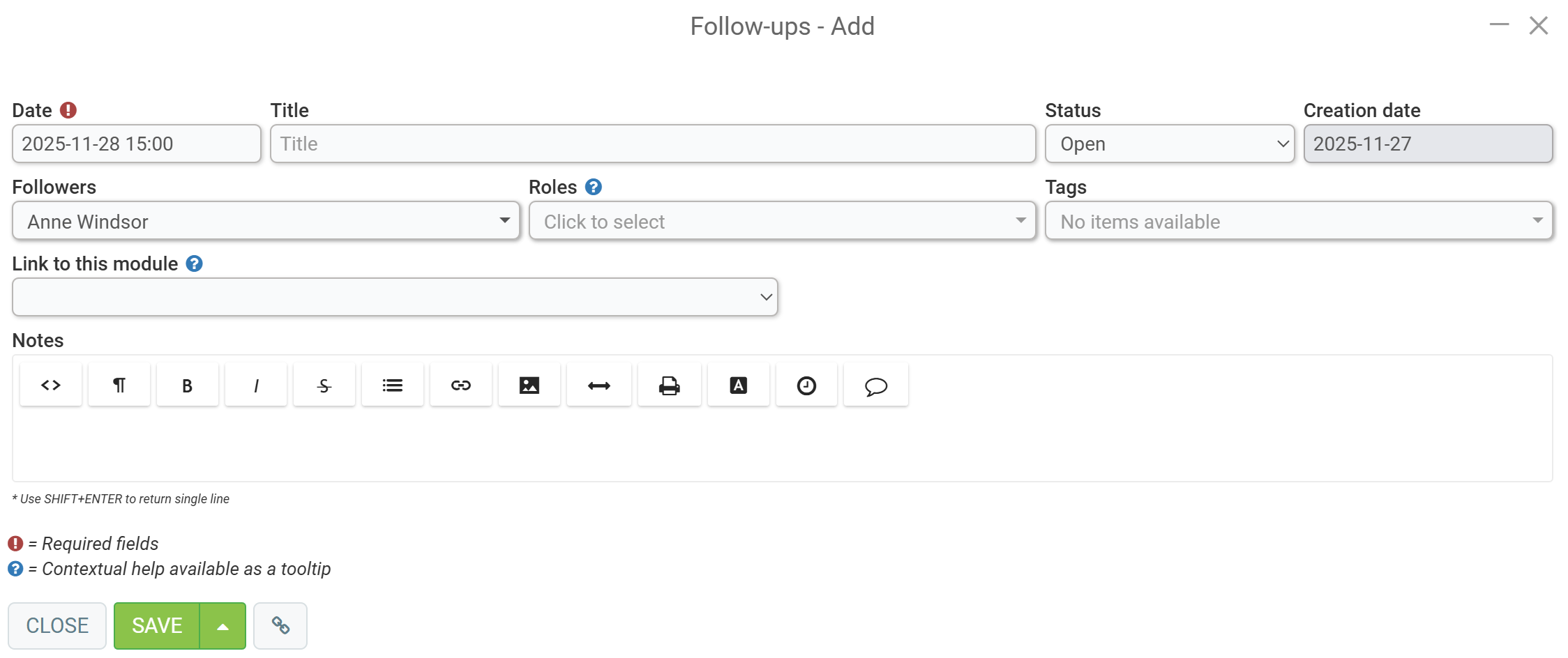The image size is (1568, 658).
Task: Insert a list in Notes editor
Action: click(x=393, y=385)
